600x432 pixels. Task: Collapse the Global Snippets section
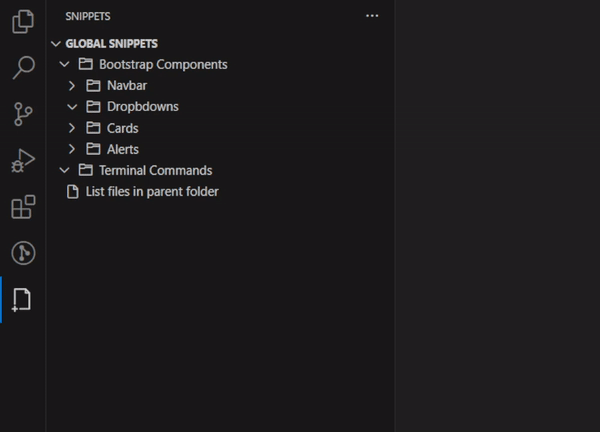tap(56, 44)
